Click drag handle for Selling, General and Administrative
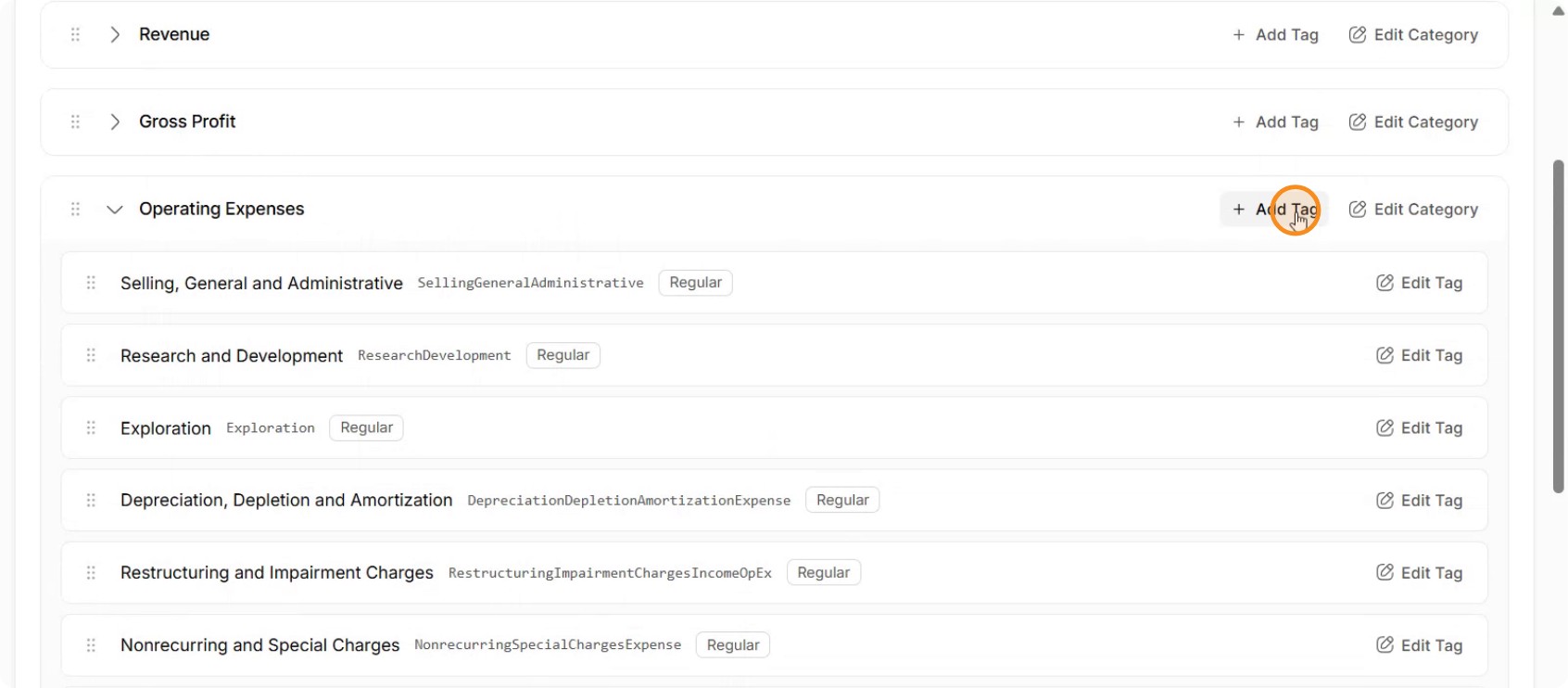Viewport: 1568px width, 688px height. coord(91,283)
